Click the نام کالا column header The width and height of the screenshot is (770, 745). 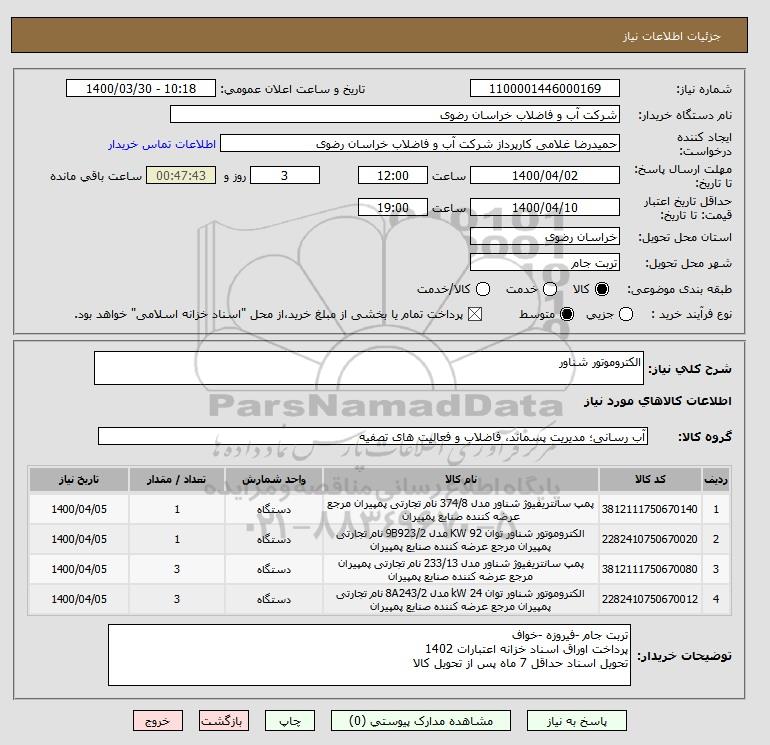461,479
